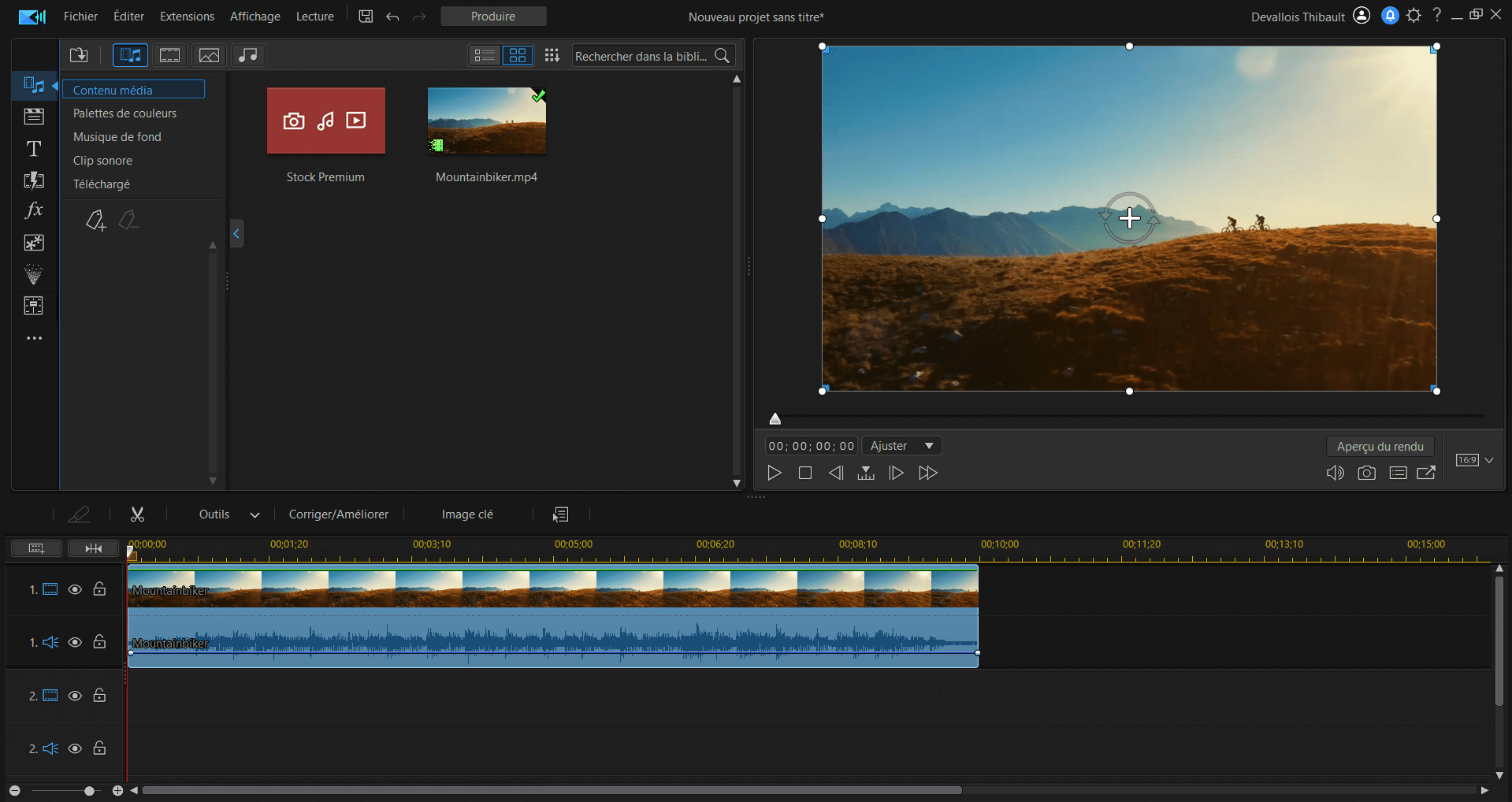Toggle visibility of video track 2
The image size is (1512, 802).
[75, 696]
